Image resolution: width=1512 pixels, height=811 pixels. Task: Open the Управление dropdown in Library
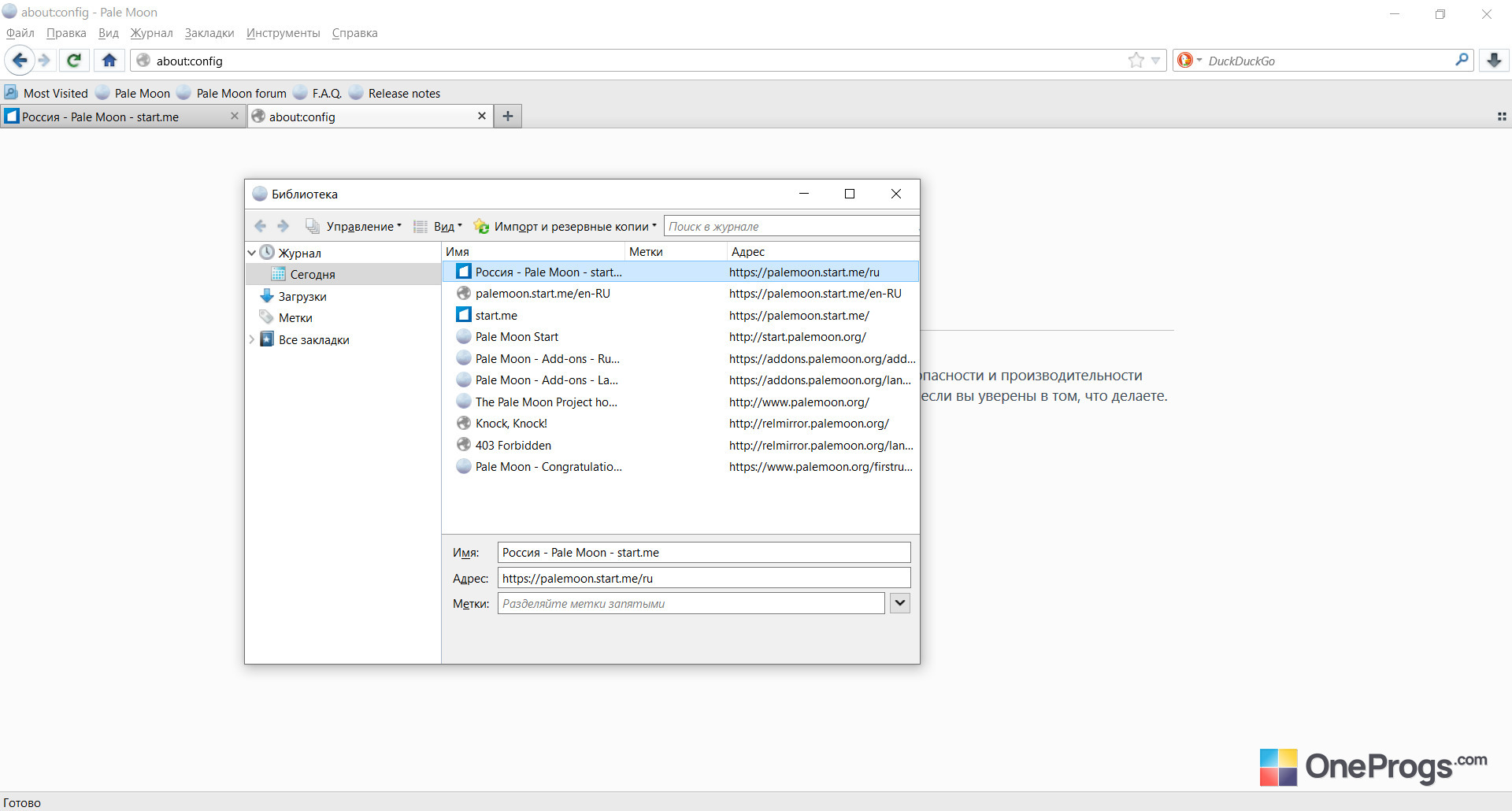pos(354,226)
